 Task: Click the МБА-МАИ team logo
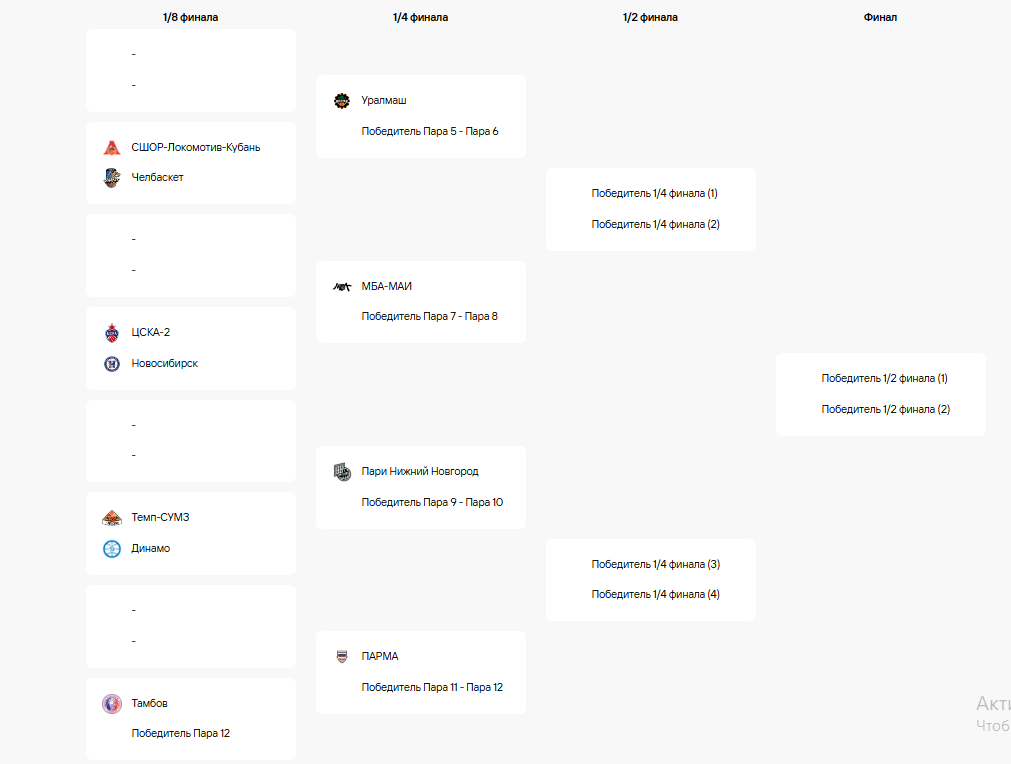tap(342, 287)
